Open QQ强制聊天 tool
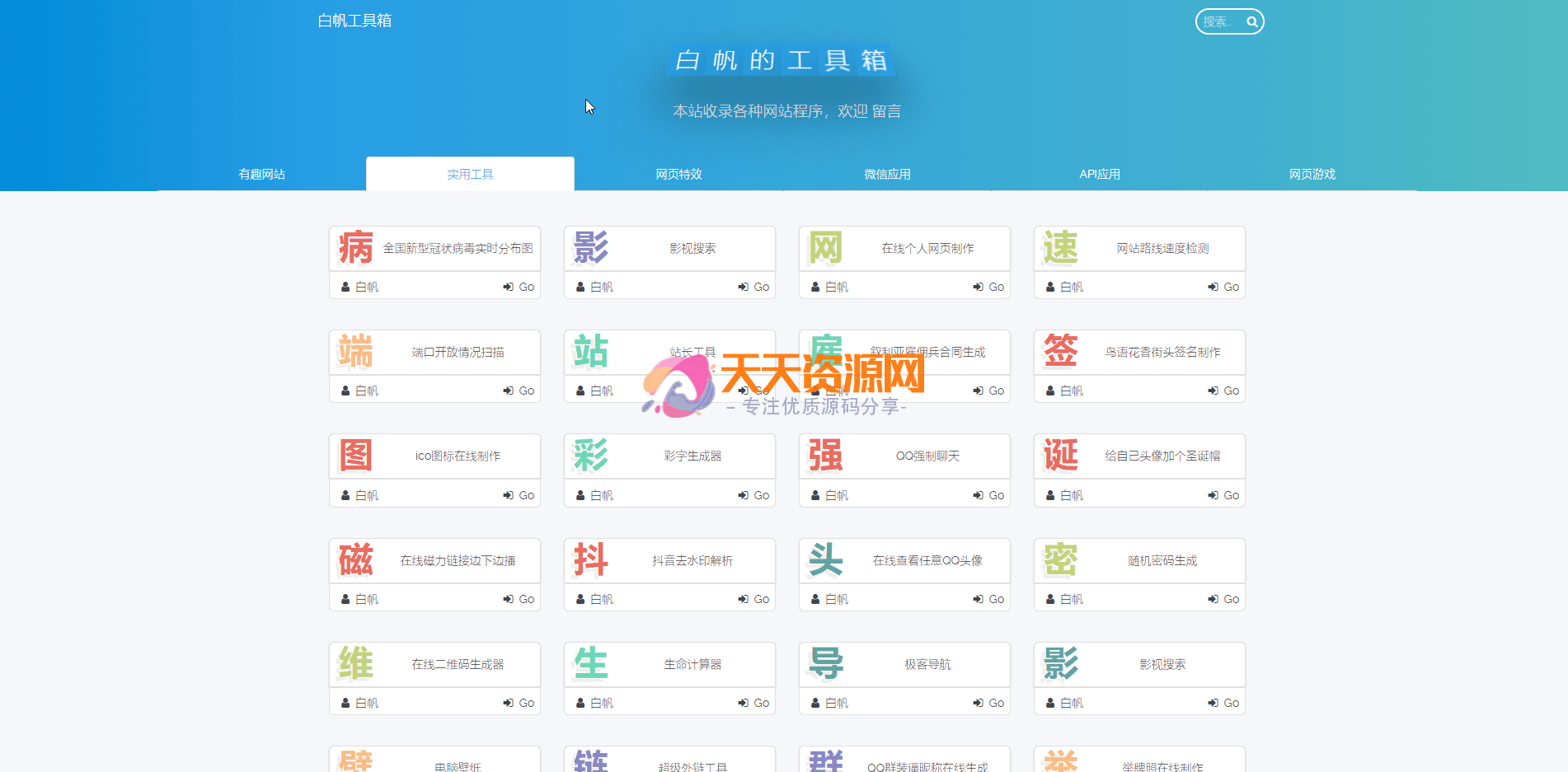The height and width of the screenshot is (772, 1568). point(927,456)
